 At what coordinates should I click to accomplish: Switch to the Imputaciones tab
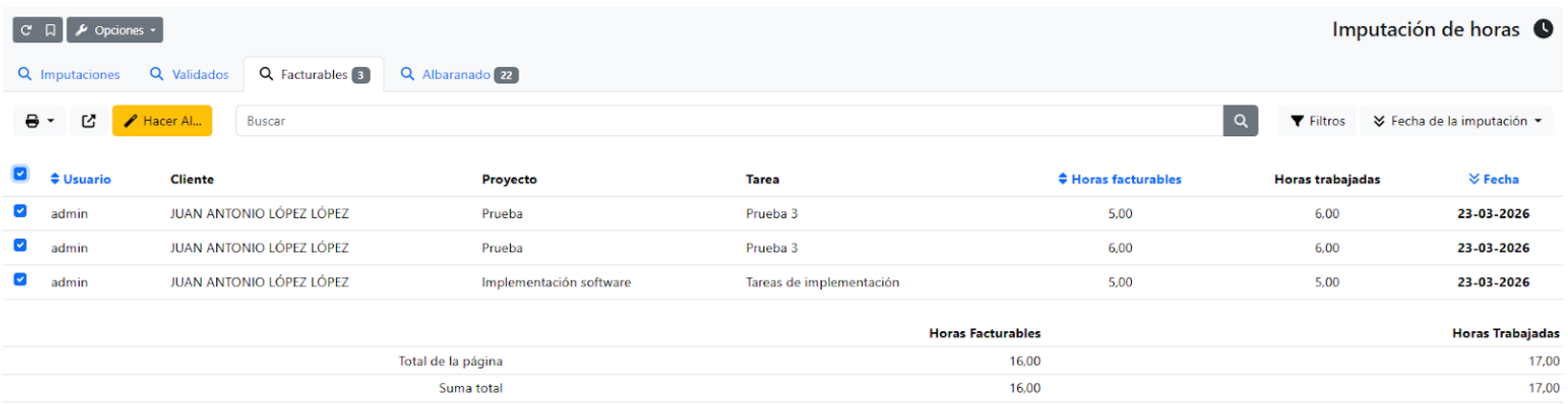click(x=69, y=75)
